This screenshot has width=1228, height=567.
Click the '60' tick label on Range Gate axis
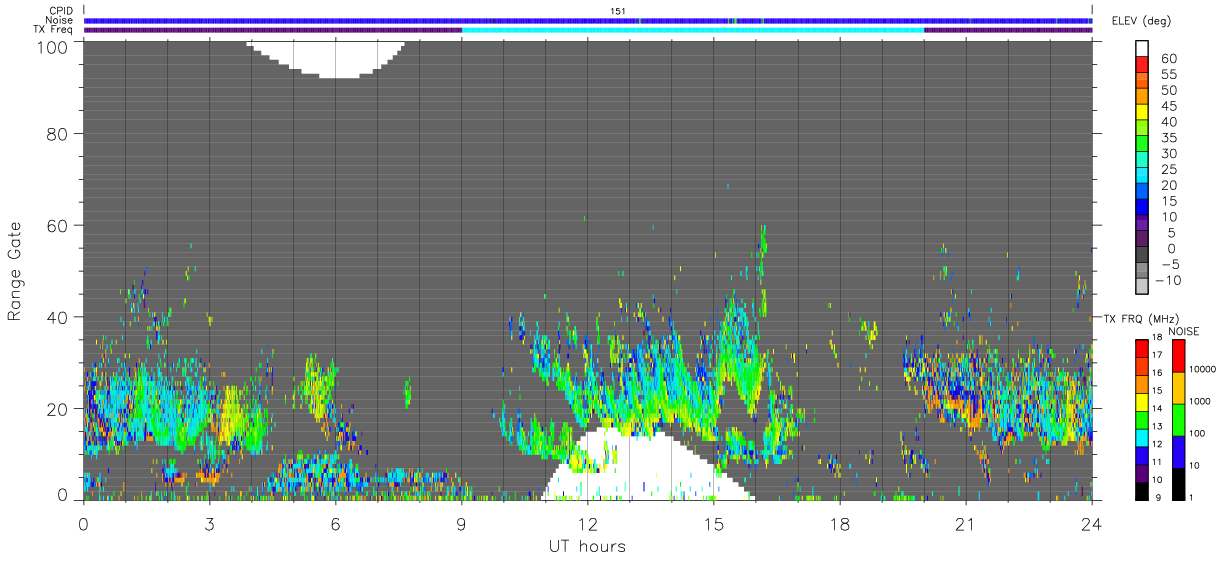(55, 225)
